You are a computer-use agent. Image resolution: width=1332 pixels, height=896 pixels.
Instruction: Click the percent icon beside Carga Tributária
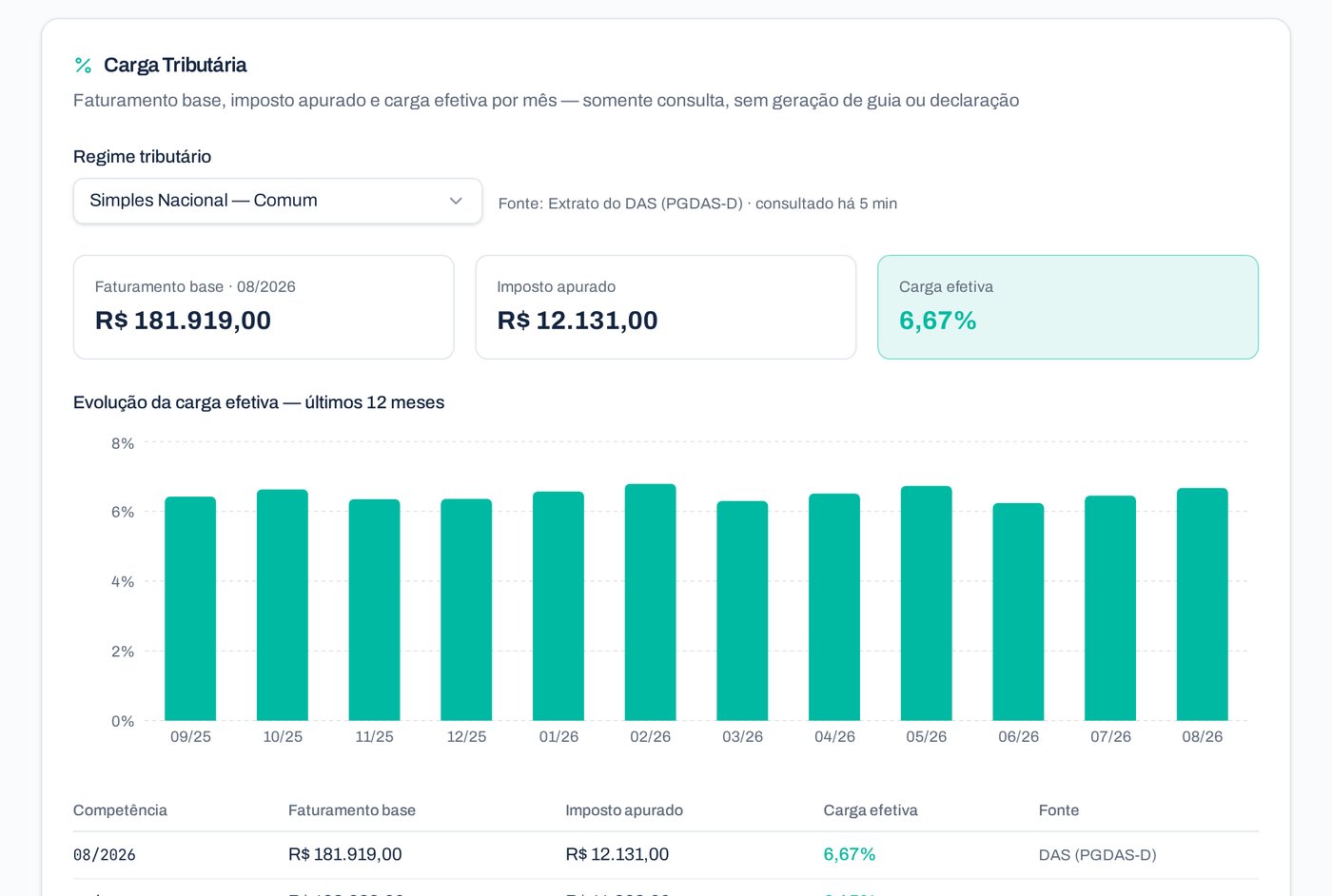tap(83, 66)
